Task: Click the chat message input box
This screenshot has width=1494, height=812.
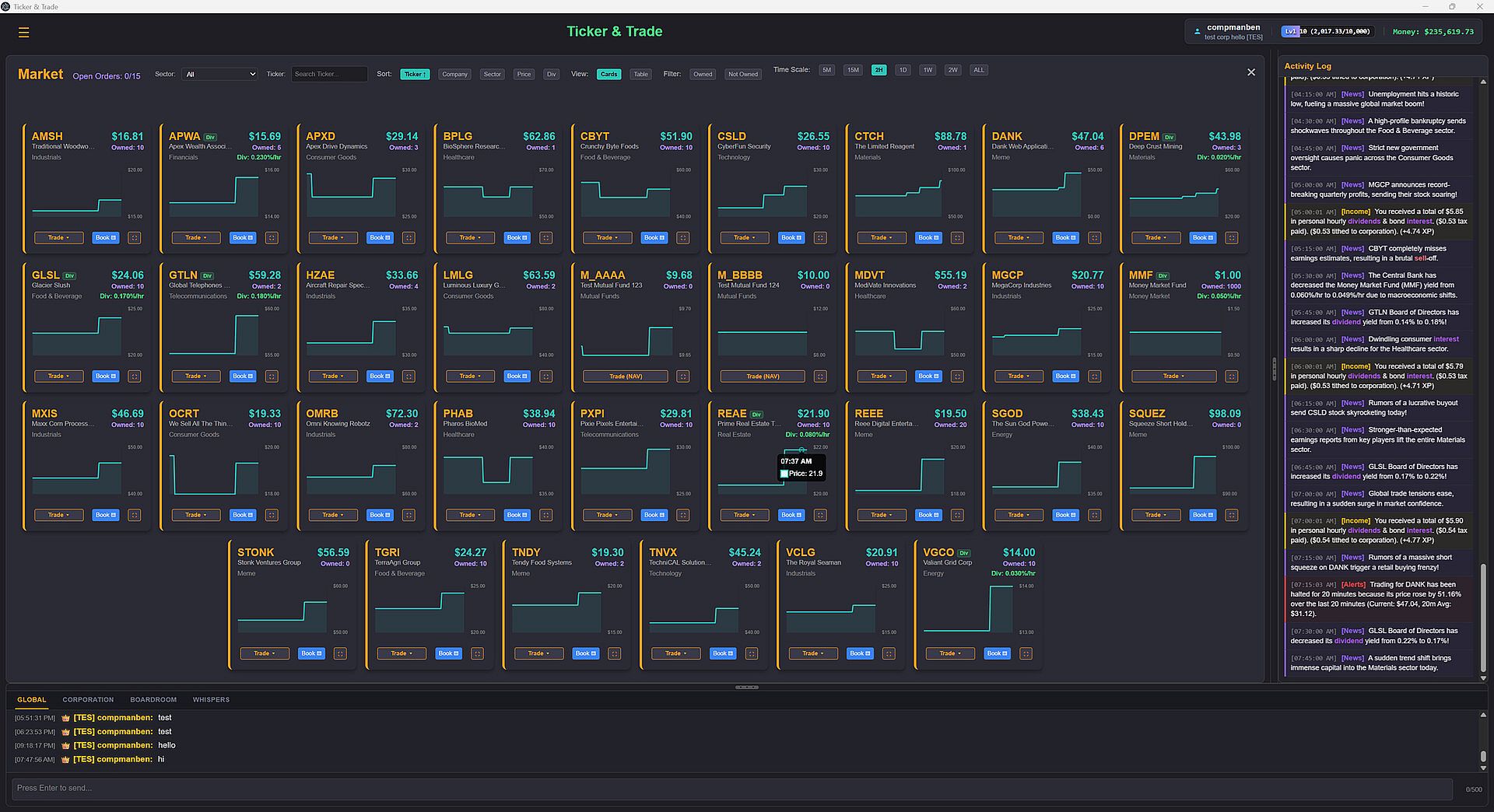Action: point(731,789)
